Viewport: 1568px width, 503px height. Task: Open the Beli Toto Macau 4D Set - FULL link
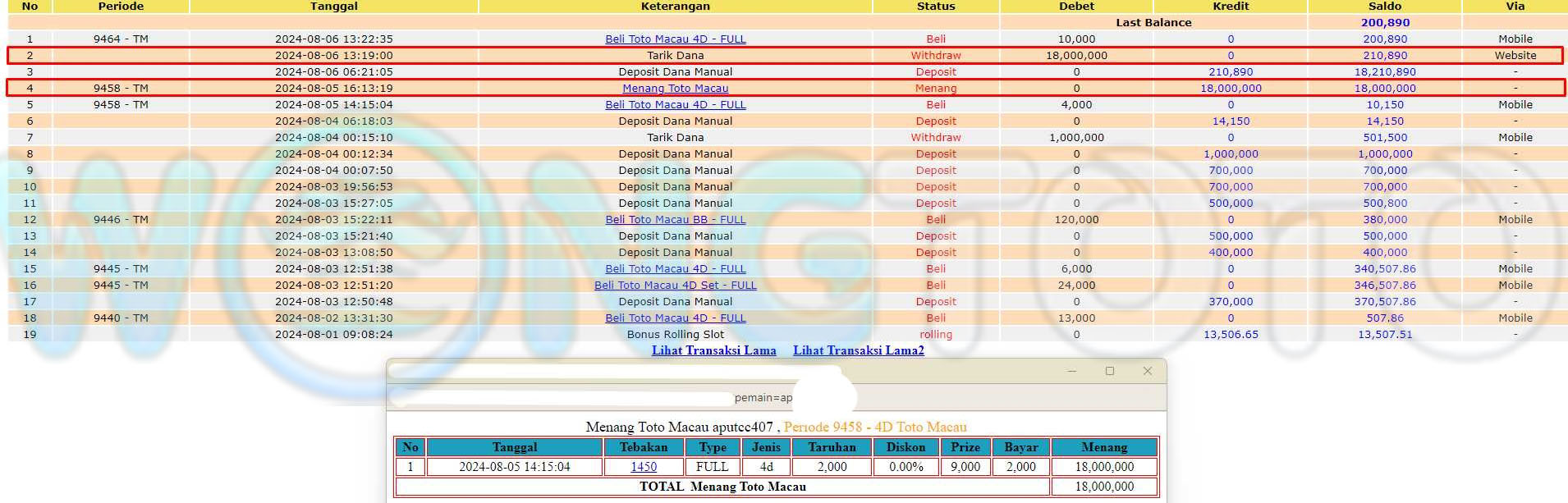coord(675,286)
